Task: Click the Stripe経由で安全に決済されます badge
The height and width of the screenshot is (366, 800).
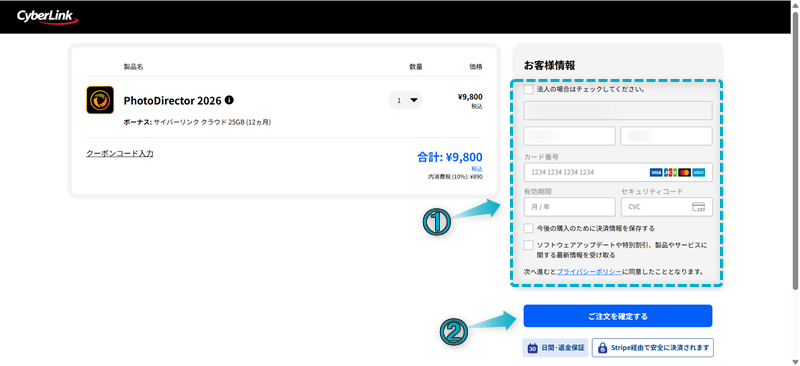Action: click(653, 348)
